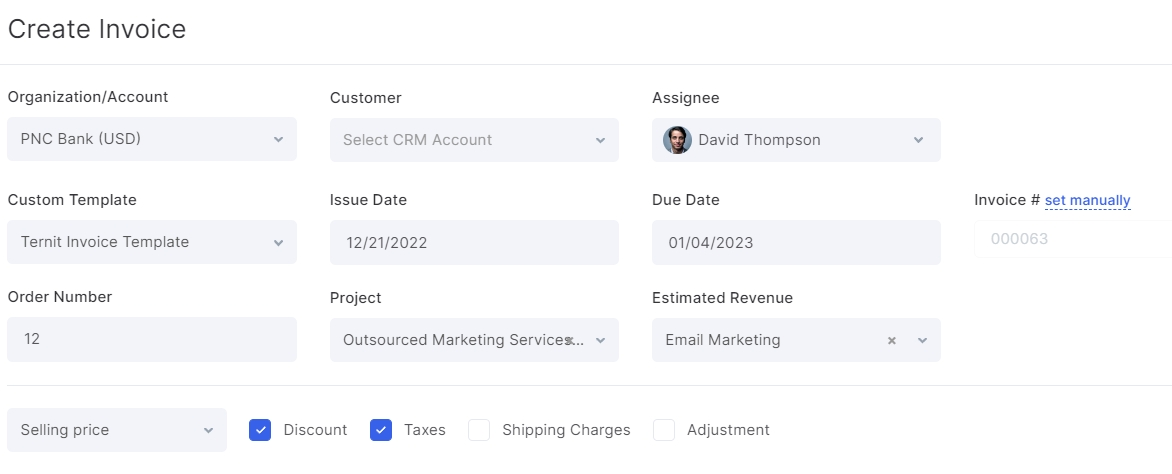Open the Ternit Invoice Template dropdown

tap(152, 242)
